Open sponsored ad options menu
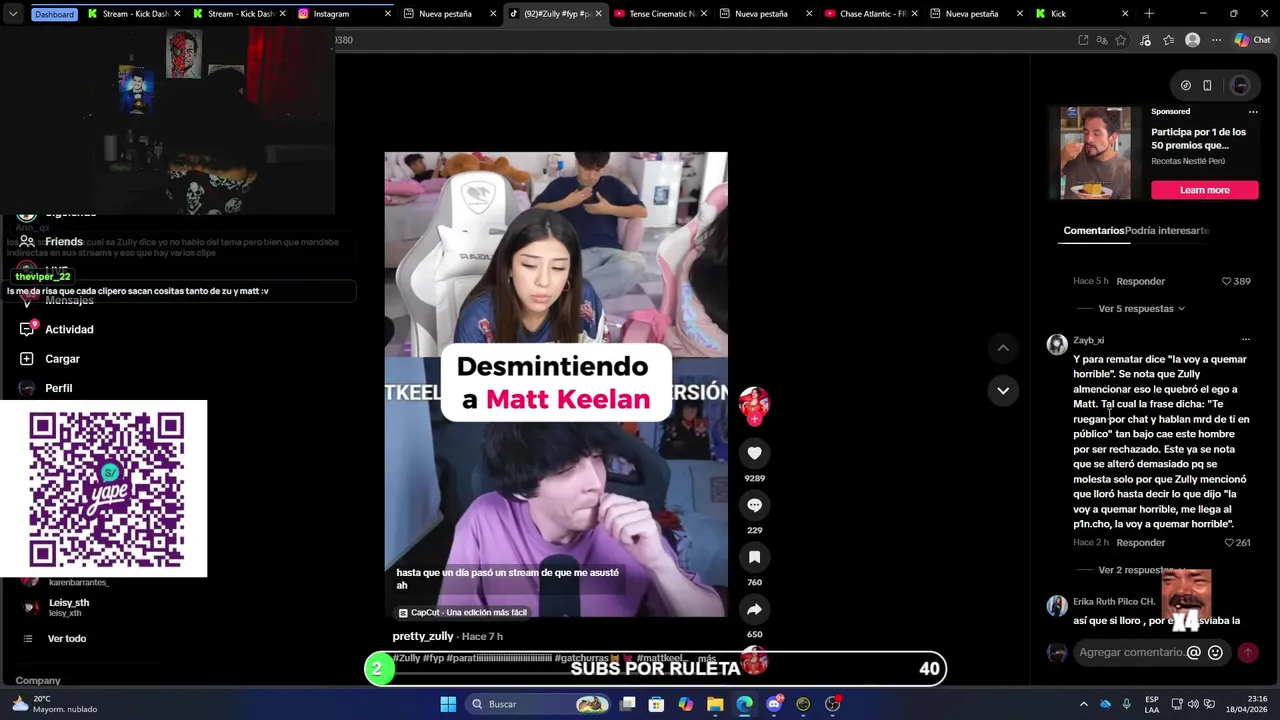 (x=1252, y=112)
